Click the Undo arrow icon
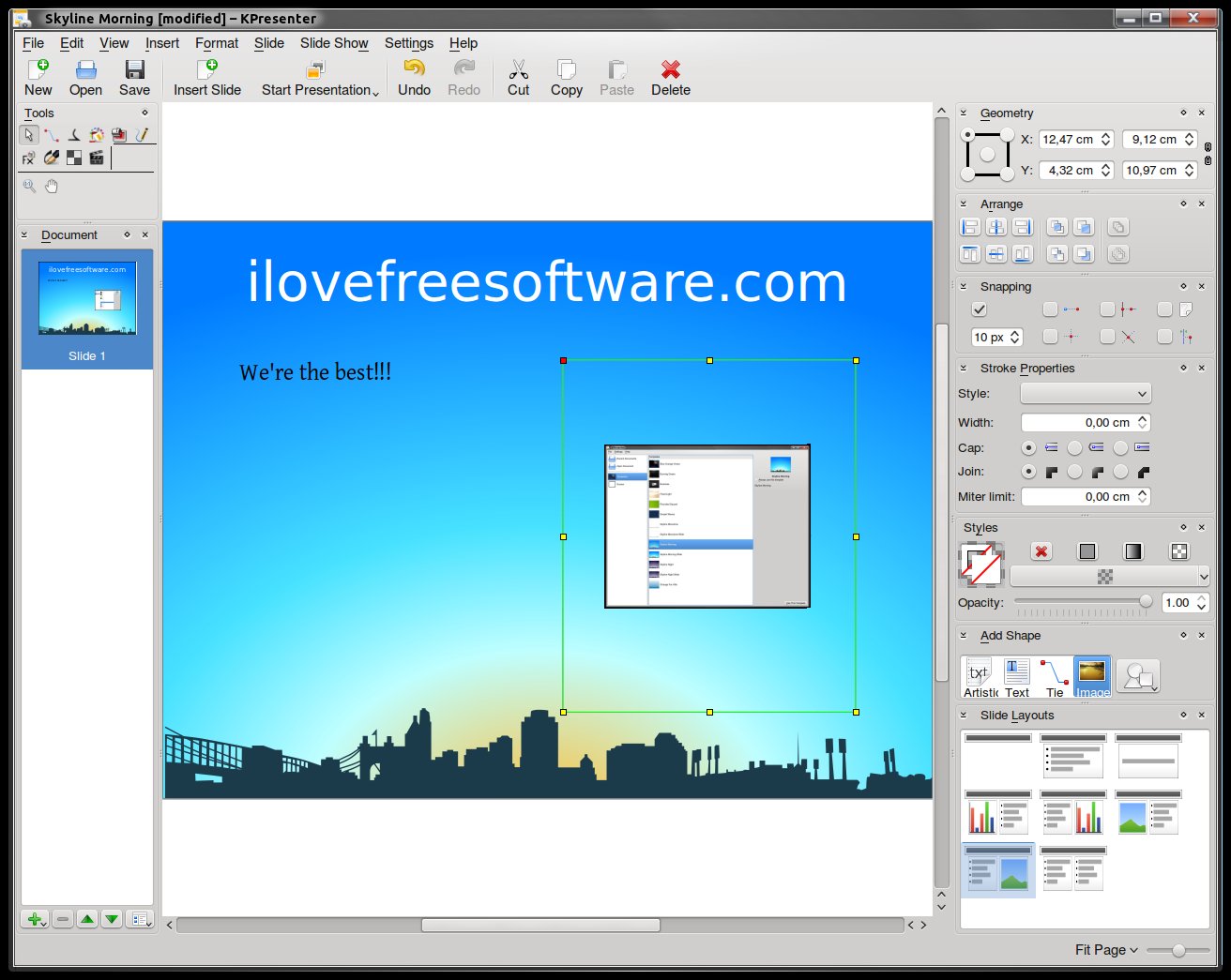Viewport: 1231px width, 980px height. point(414,70)
